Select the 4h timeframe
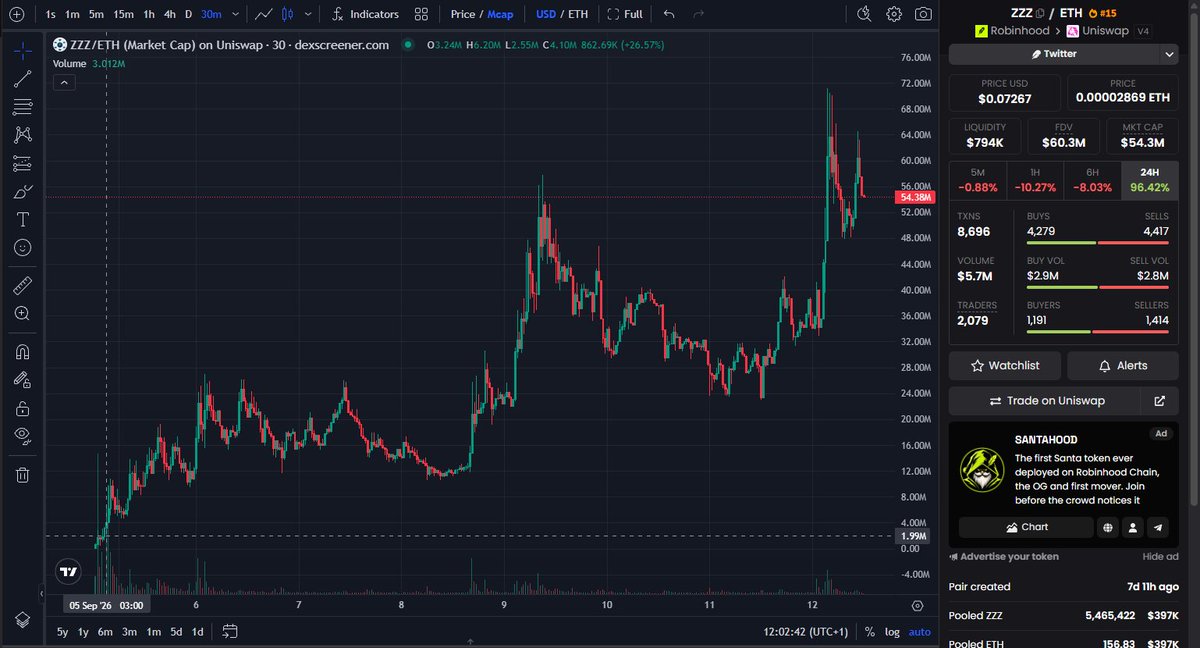This screenshot has width=1200, height=648. pyautogui.click(x=170, y=14)
